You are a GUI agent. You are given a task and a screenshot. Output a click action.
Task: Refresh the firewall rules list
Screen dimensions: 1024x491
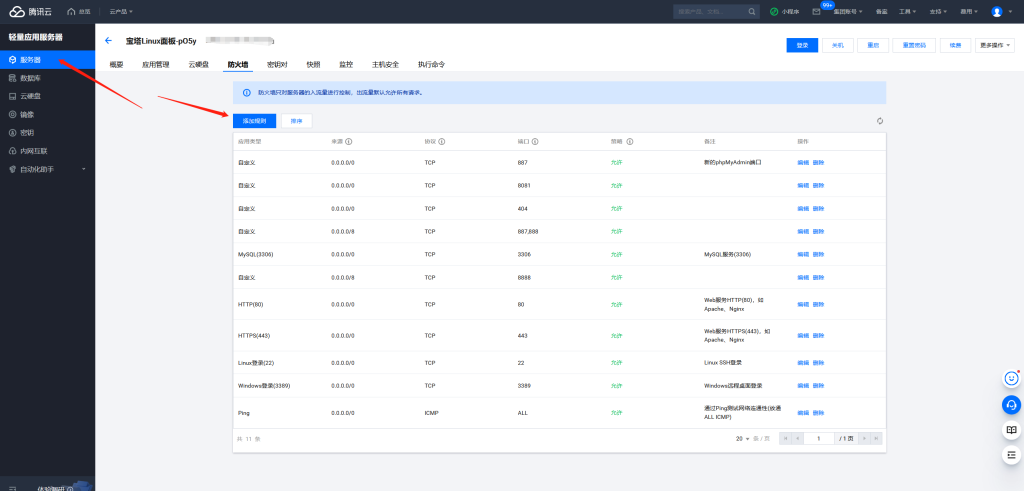(879, 121)
